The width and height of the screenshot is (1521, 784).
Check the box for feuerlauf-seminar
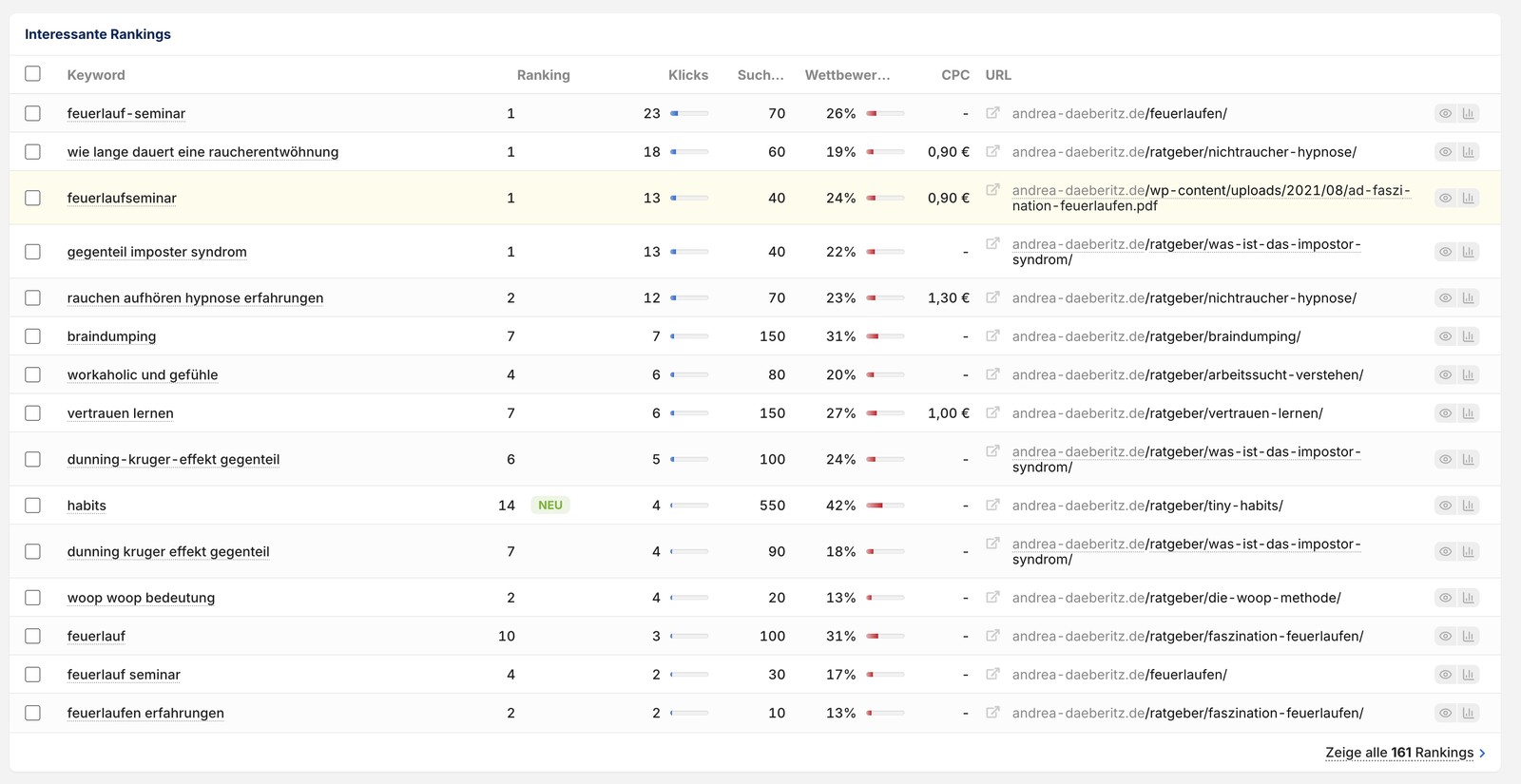33,113
